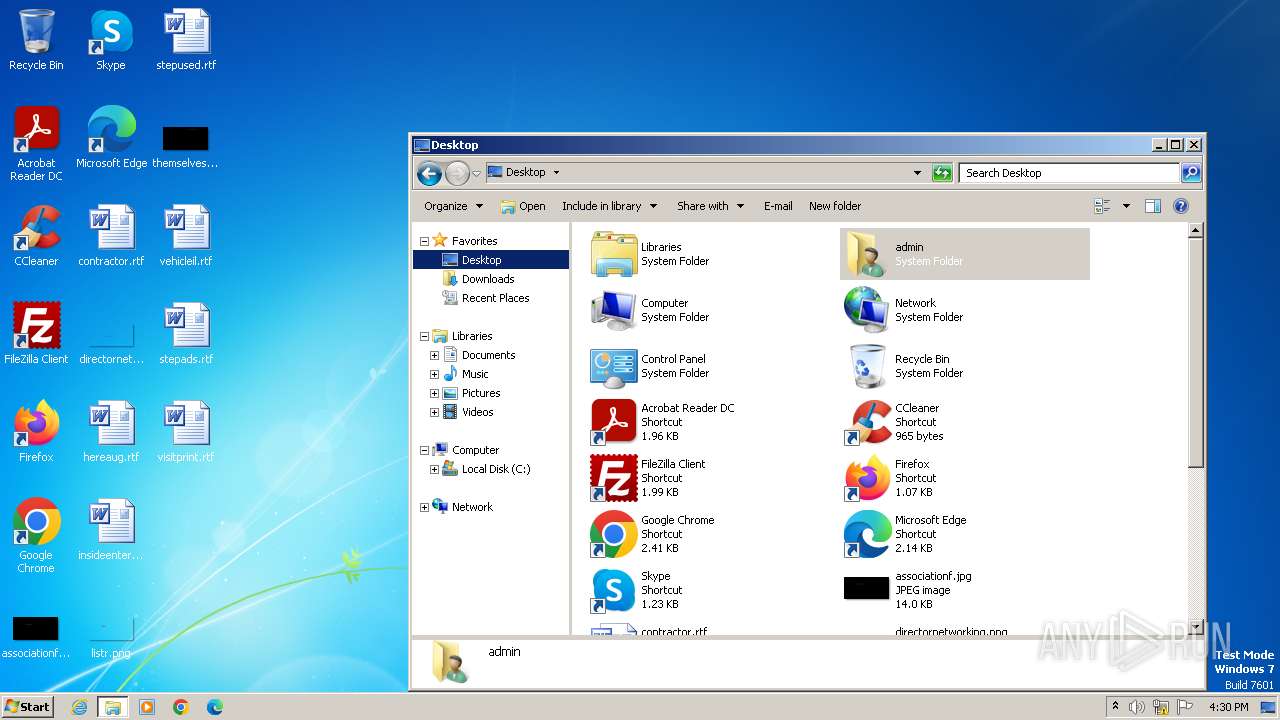This screenshot has height=720, width=1280.
Task: Select visitprint.rtf file on desktop
Action: [x=186, y=432]
